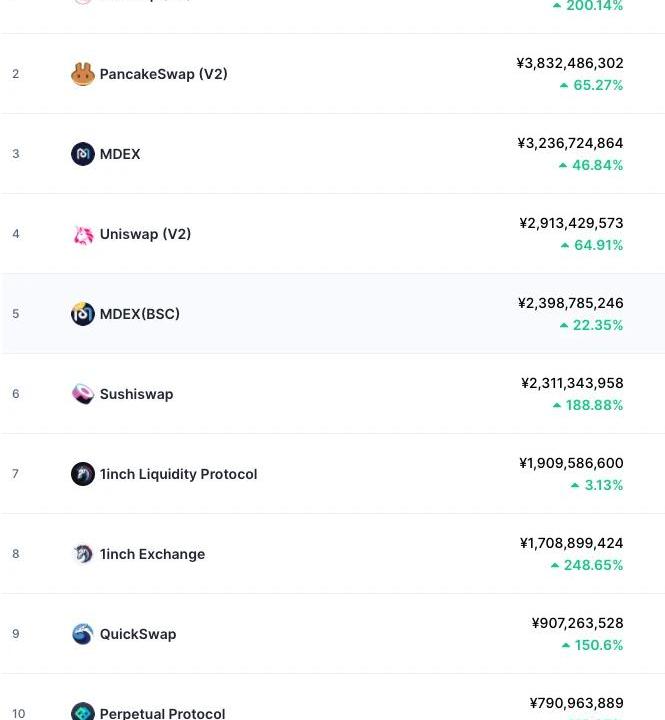The width and height of the screenshot is (665, 720).
Task: Click the MDEX(BSC) logo icon
Action: (83, 314)
